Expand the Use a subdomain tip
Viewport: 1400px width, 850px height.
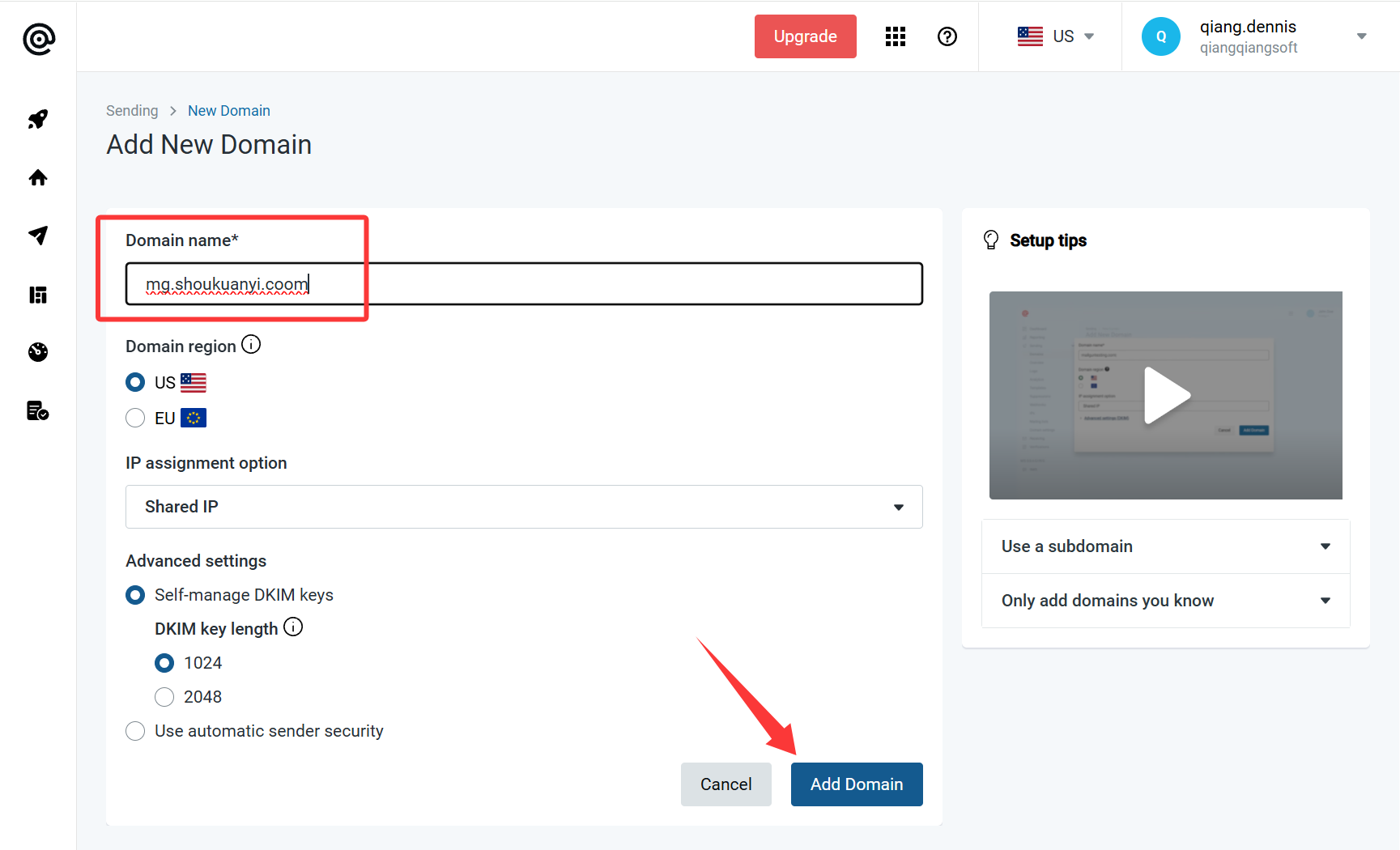click(x=1165, y=546)
